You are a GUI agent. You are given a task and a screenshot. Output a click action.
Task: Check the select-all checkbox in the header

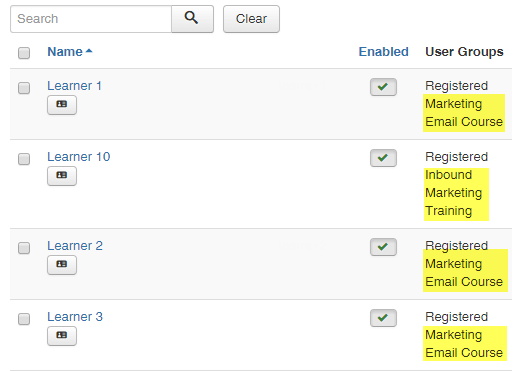24,53
